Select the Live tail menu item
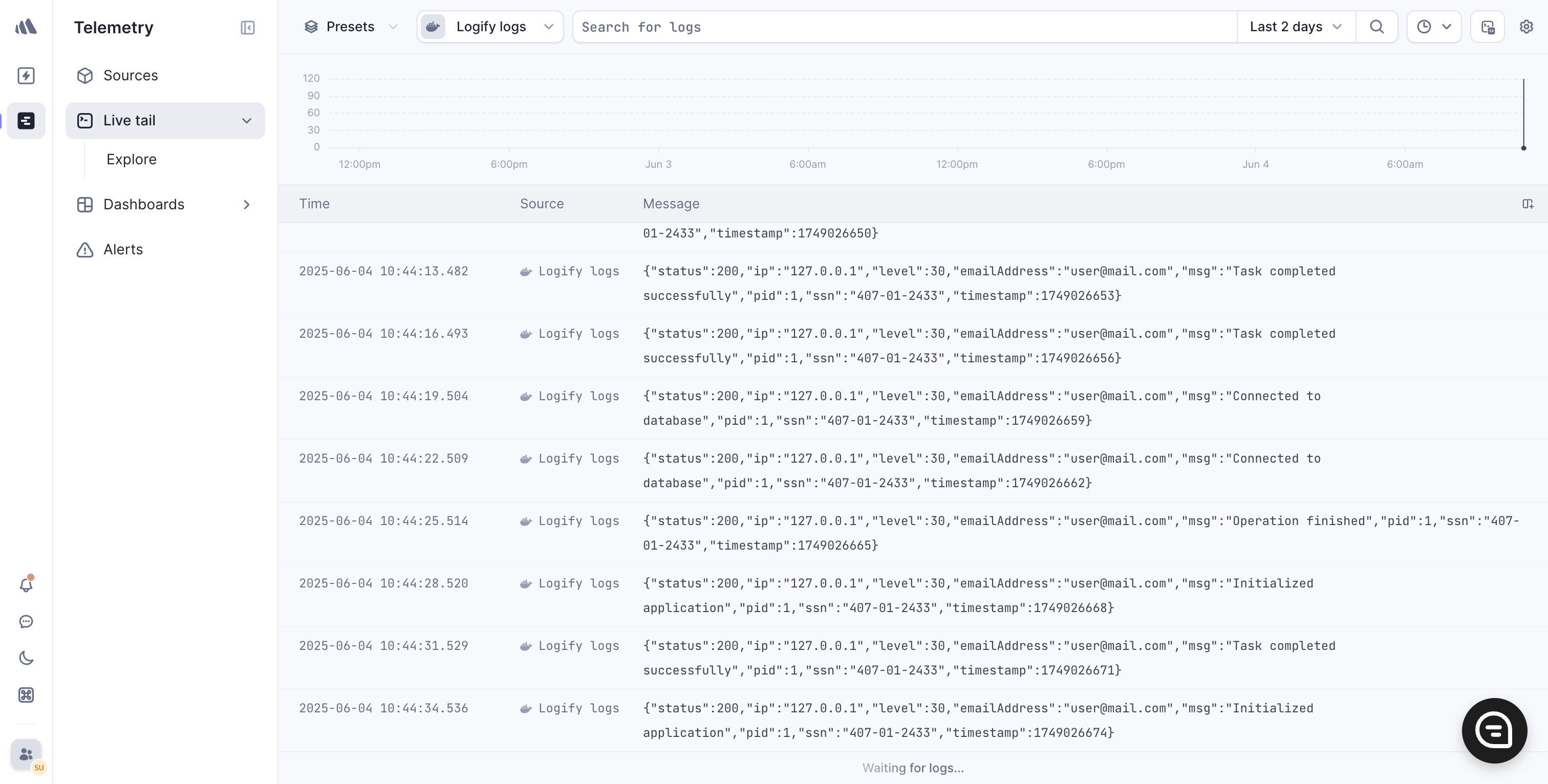The height and width of the screenshot is (784, 1548). point(165,121)
